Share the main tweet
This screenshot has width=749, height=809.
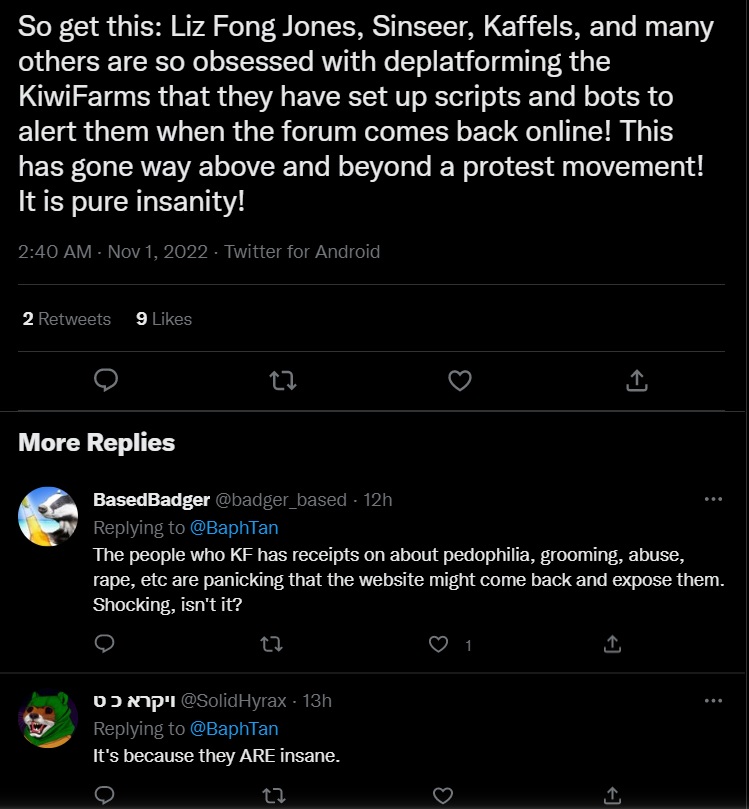click(637, 380)
